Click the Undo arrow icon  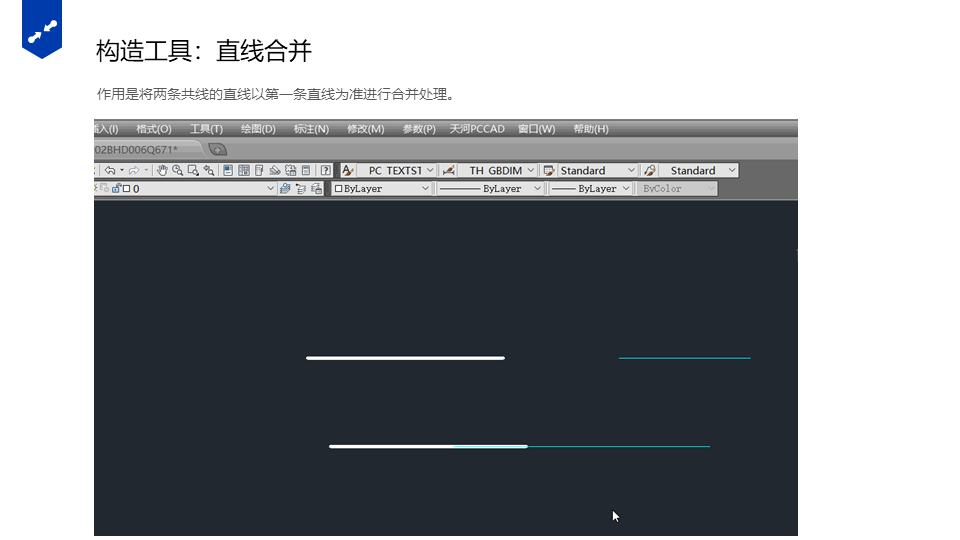click(110, 170)
